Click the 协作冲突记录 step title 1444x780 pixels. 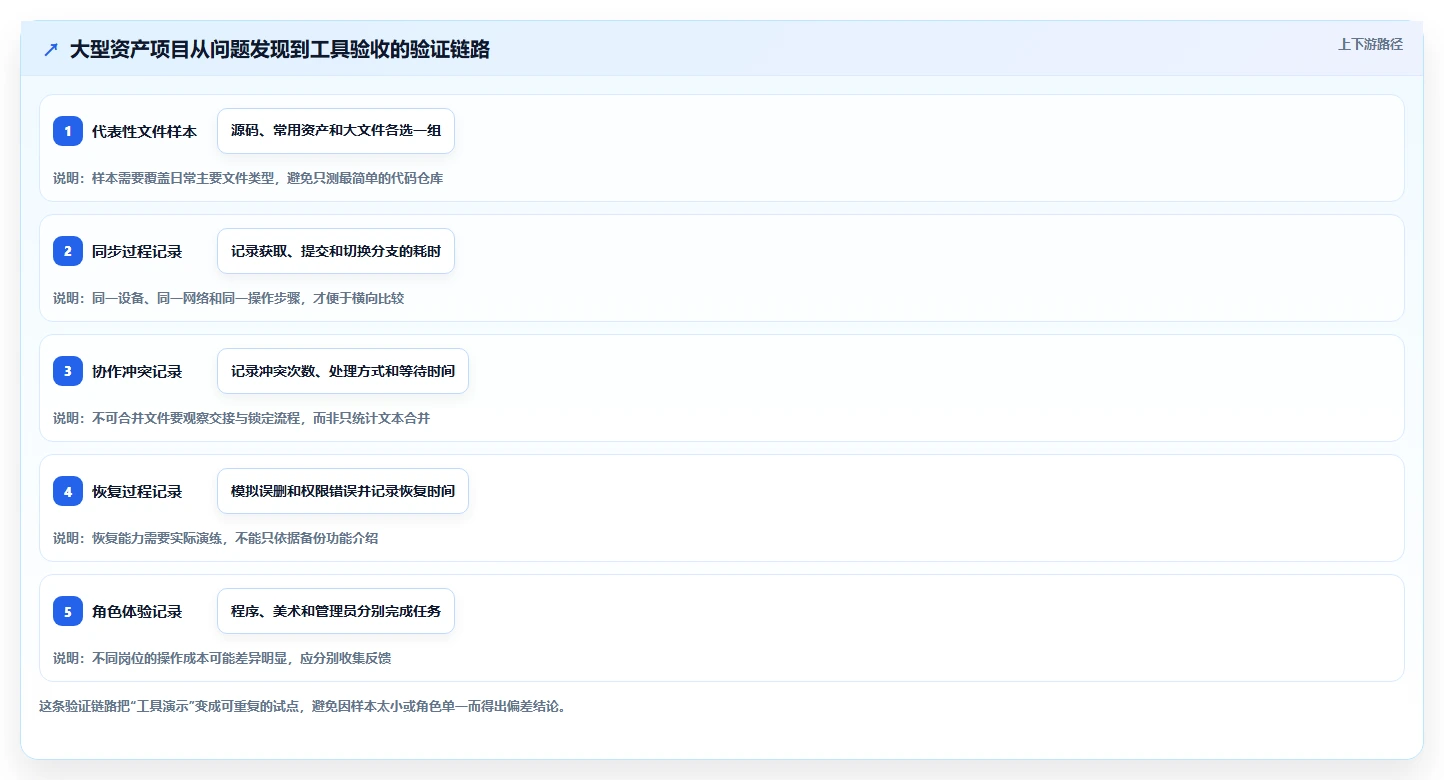(x=137, y=371)
